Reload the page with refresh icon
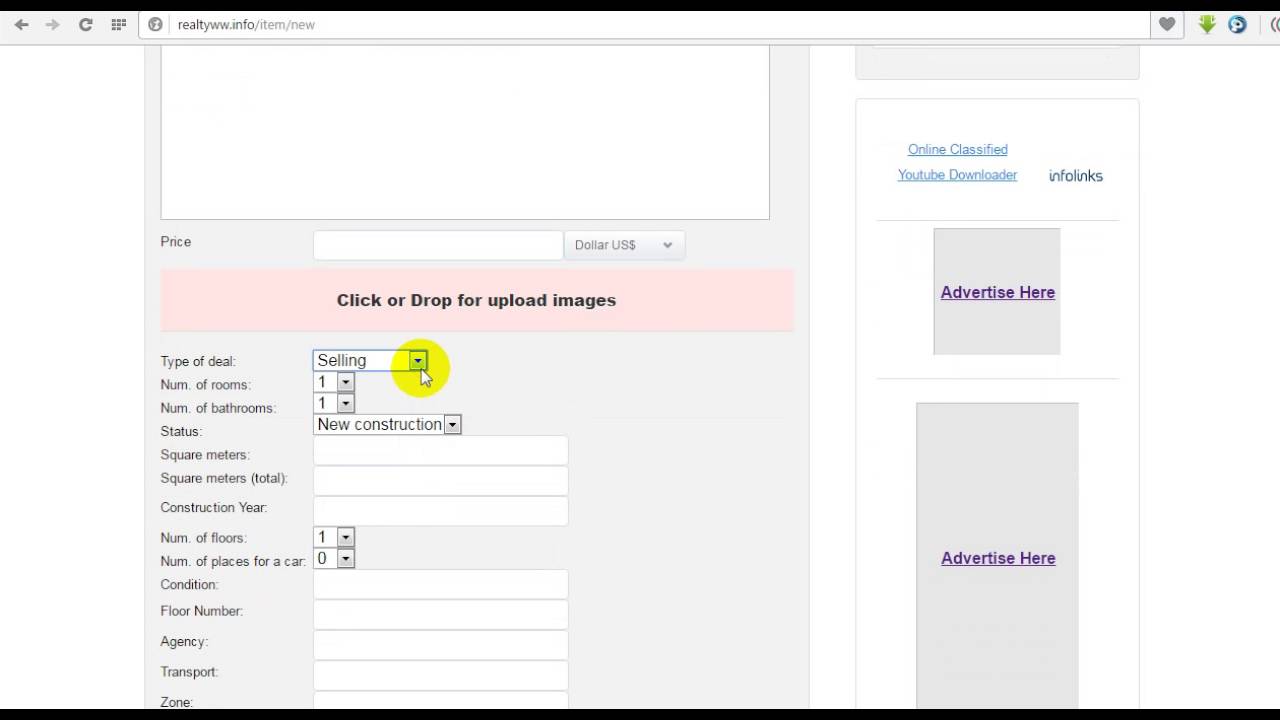The image size is (1280, 720). point(86,24)
